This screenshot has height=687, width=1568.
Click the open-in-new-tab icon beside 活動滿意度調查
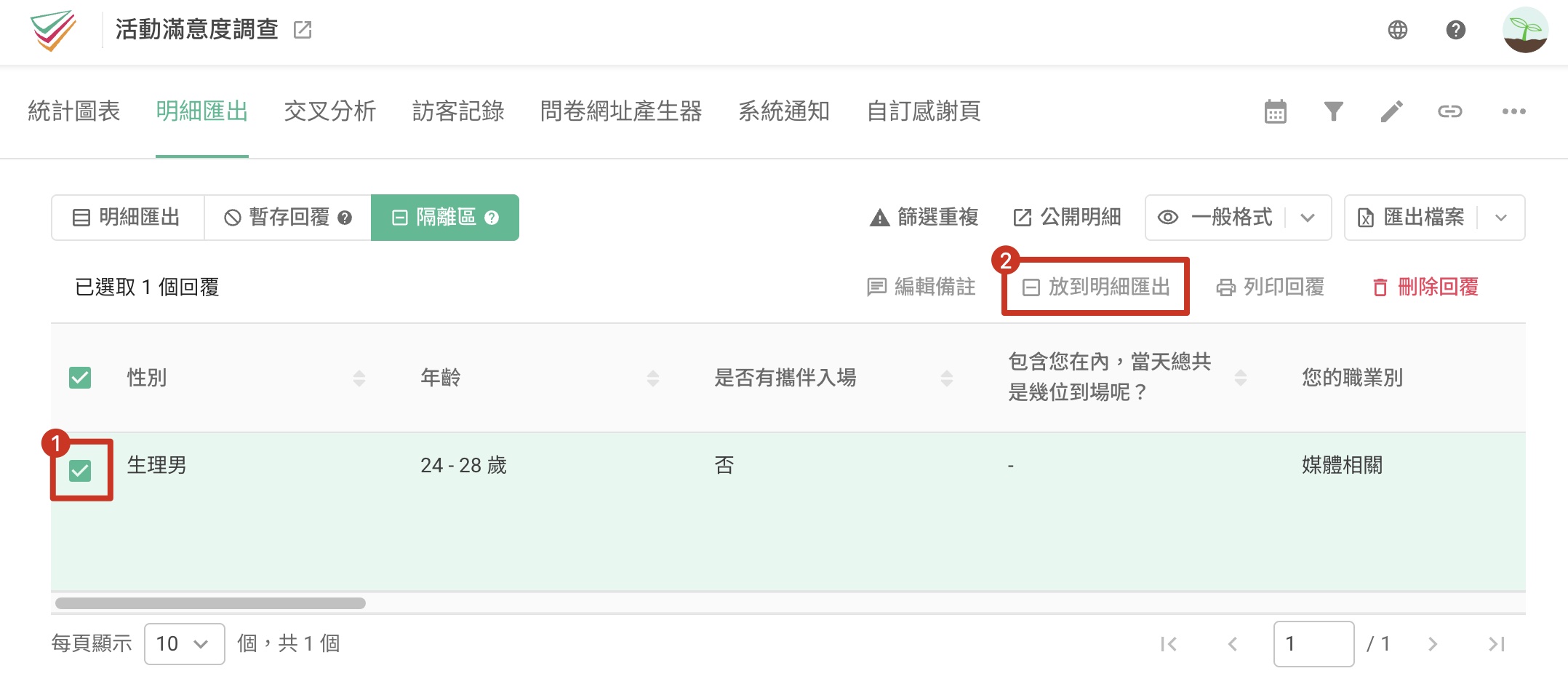pyautogui.click(x=303, y=30)
